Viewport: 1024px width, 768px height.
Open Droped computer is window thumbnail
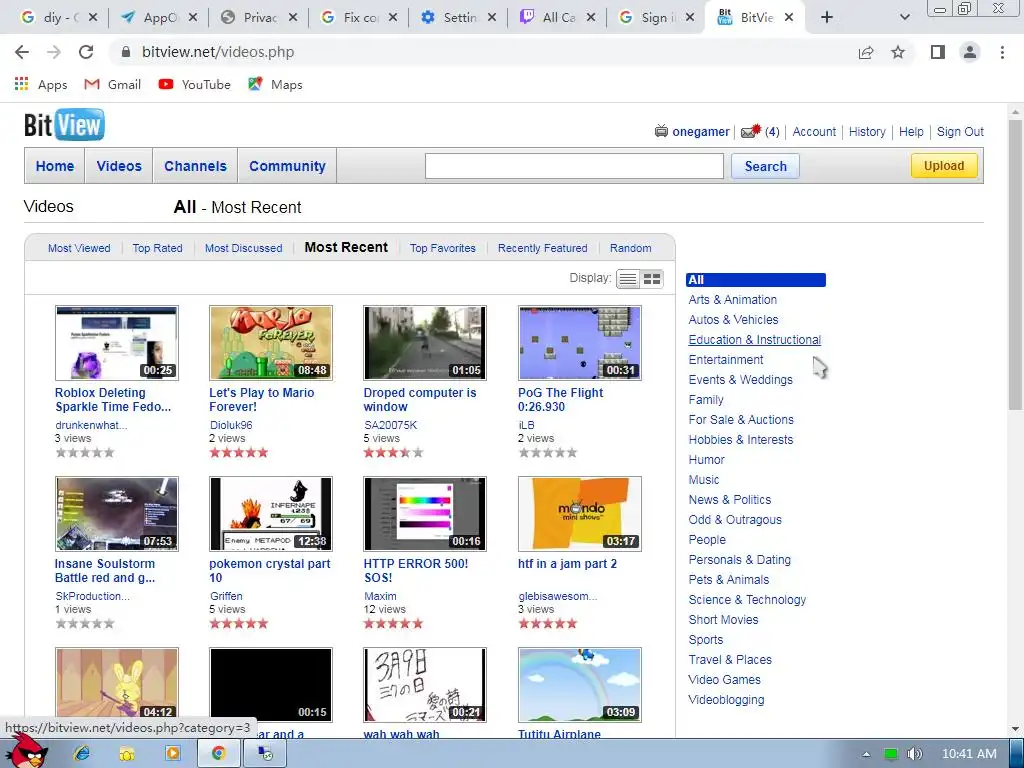(x=424, y=343)
